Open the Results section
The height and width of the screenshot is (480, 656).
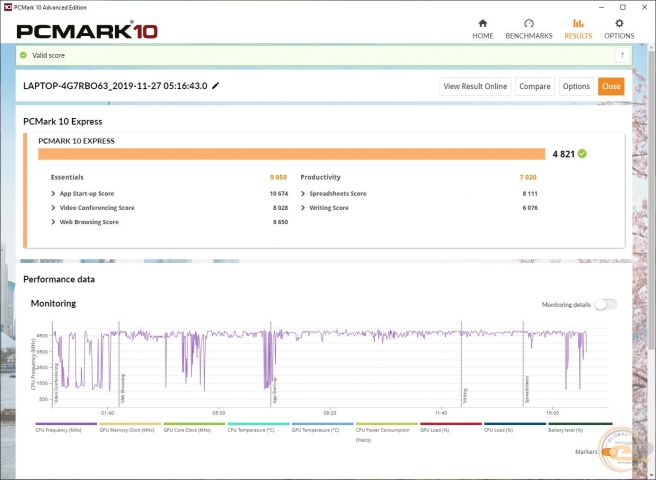coord(578,29)
